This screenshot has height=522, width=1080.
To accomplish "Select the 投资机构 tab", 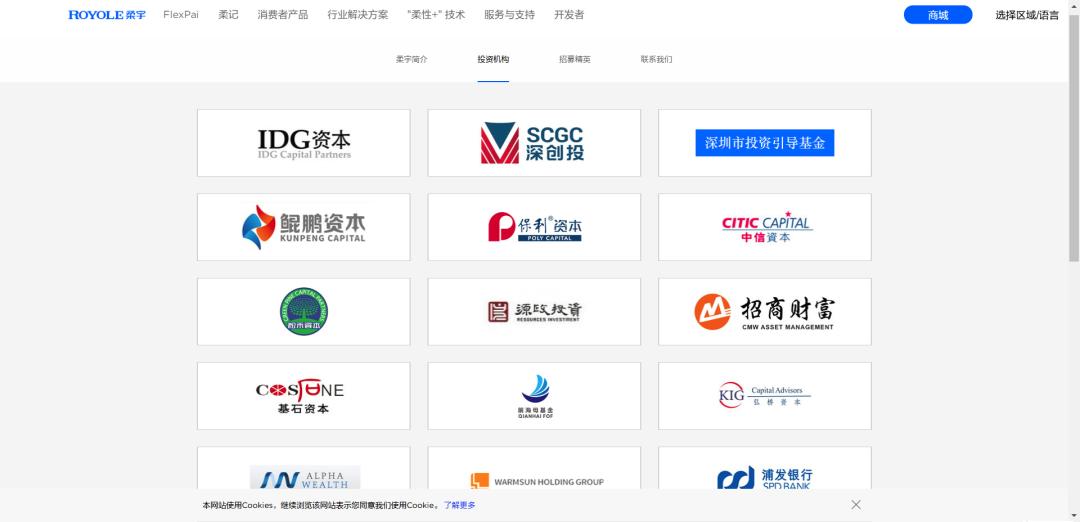I will coord(493,59).
